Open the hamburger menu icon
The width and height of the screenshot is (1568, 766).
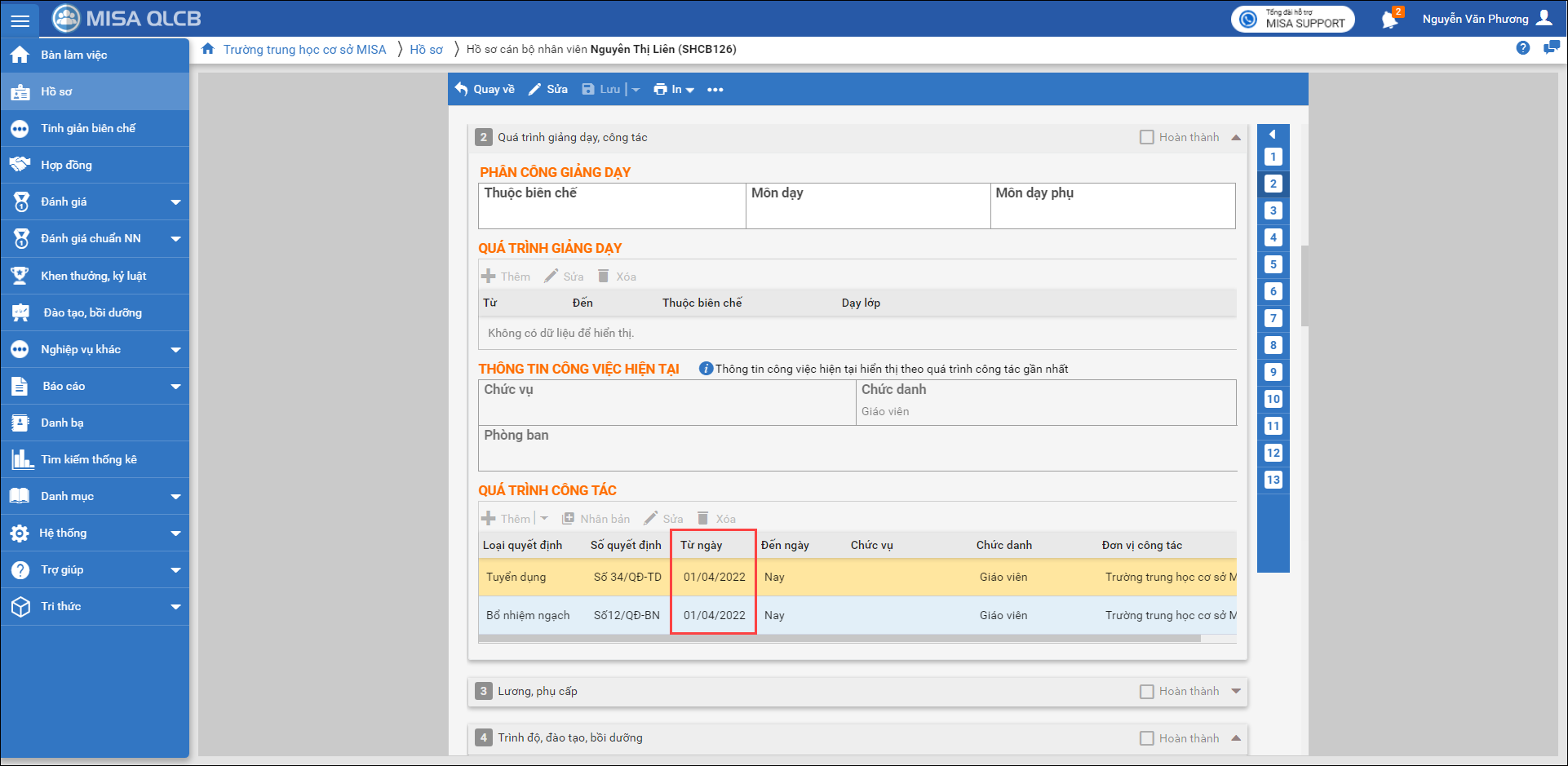20,20
